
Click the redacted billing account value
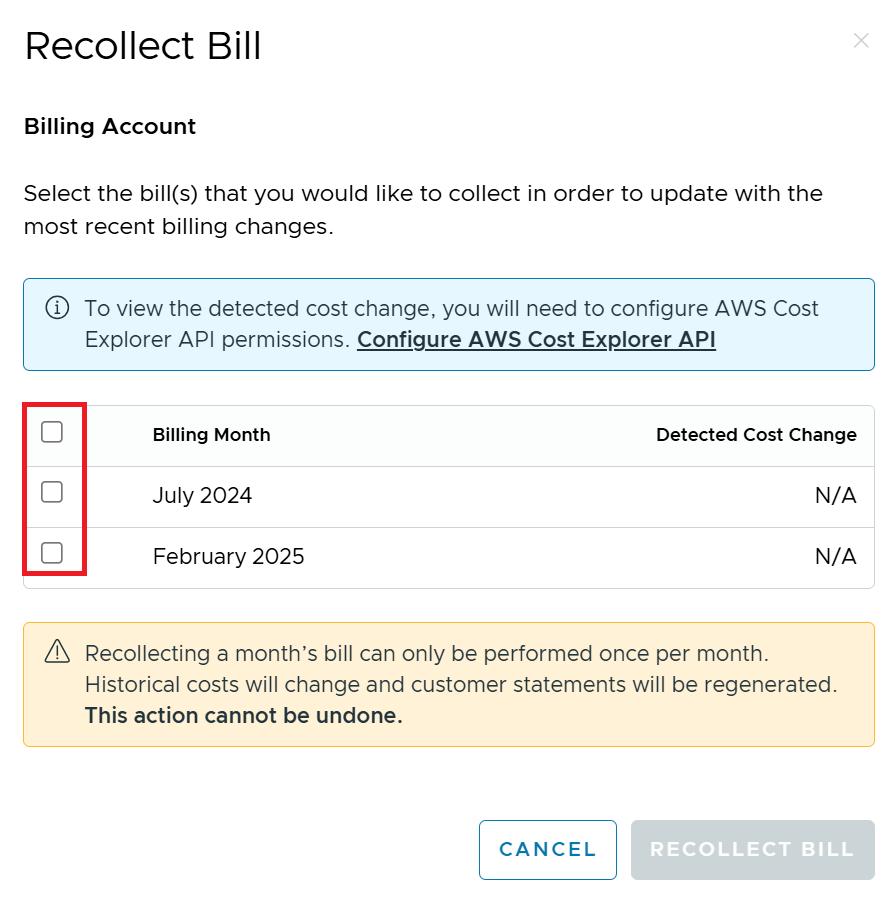click(x=370, y=136)
